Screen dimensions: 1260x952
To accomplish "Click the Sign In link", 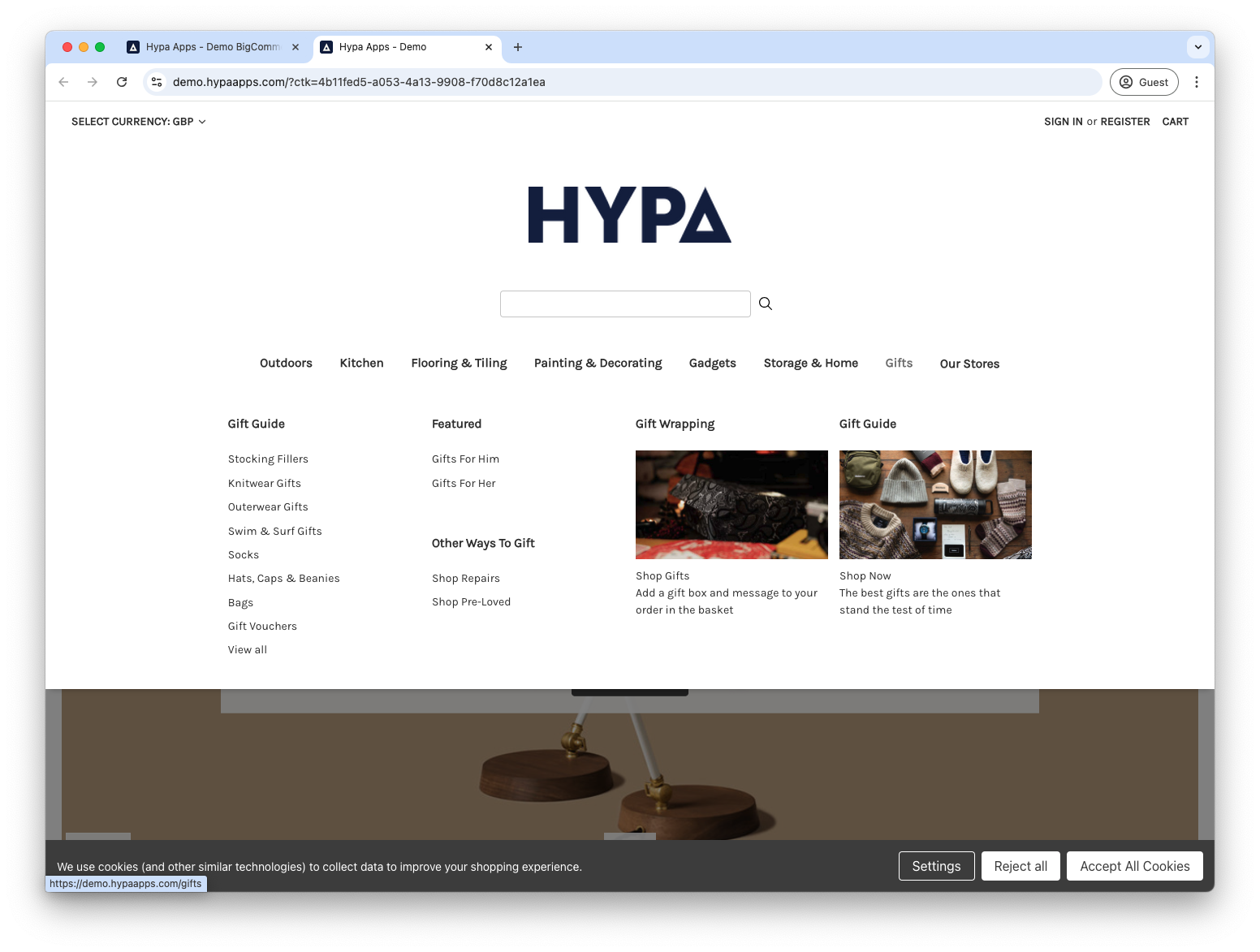I will point(1064,122).
